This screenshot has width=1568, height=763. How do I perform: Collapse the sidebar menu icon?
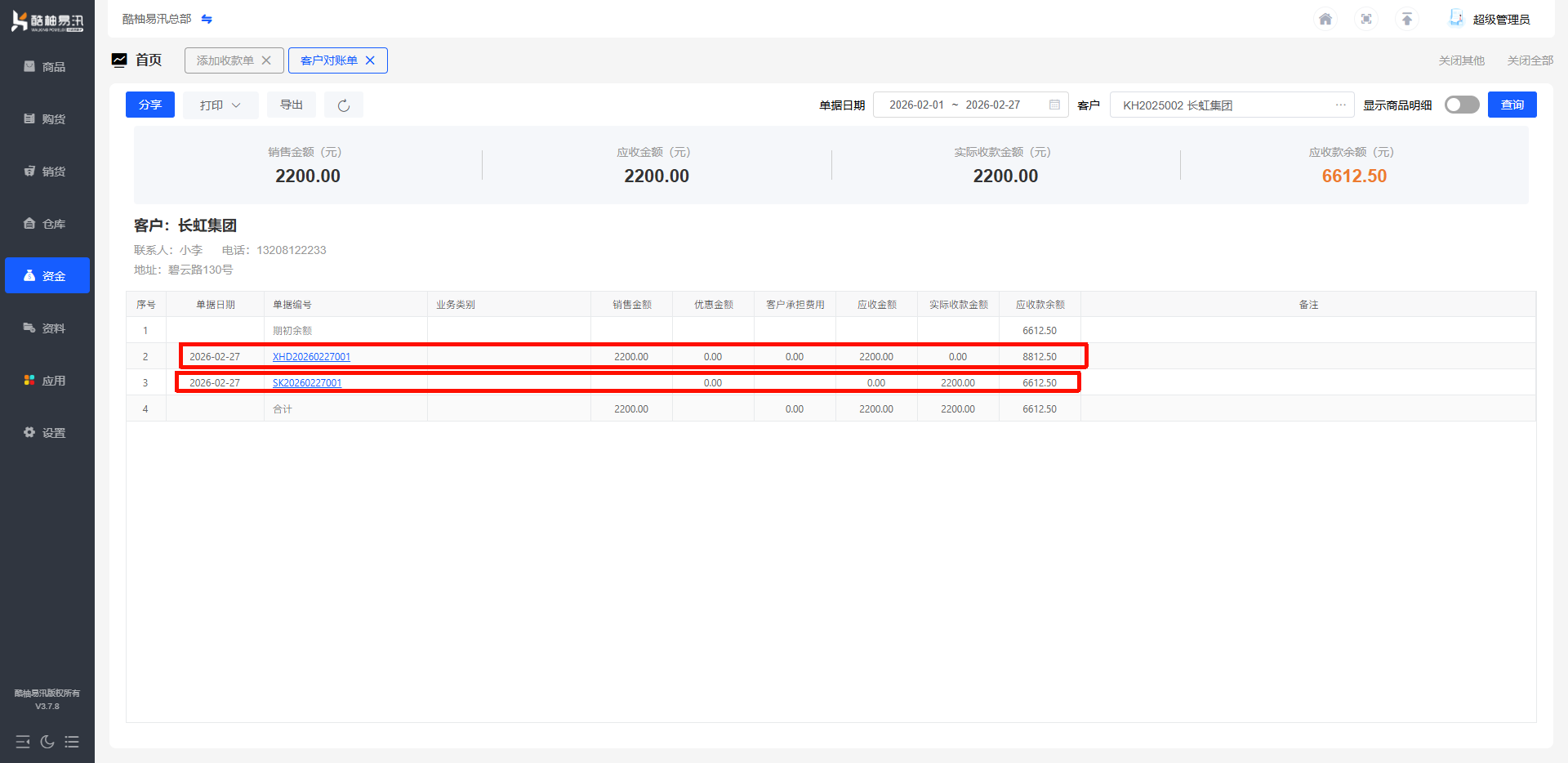23,742
